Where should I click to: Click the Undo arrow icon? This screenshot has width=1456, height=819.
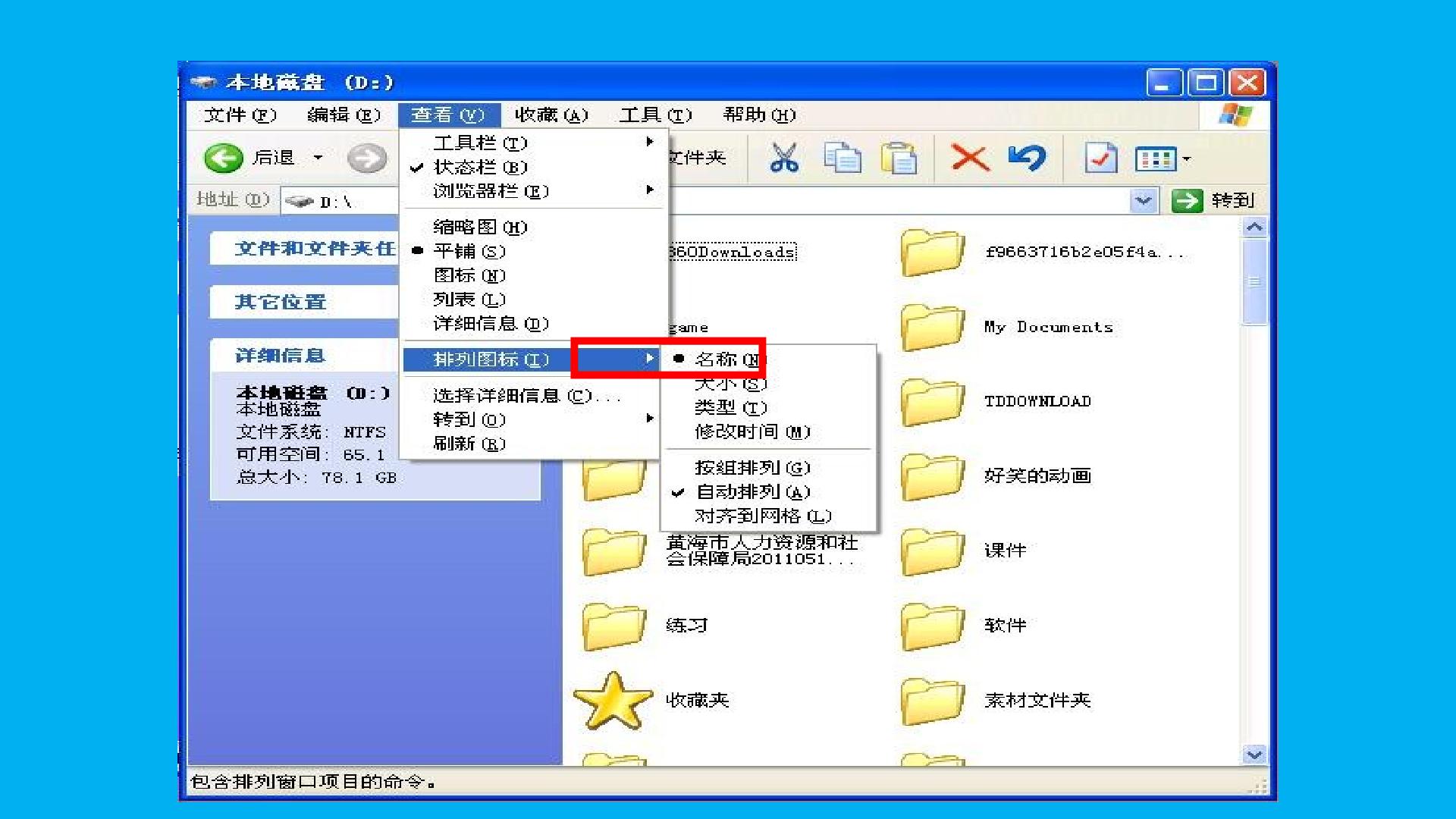click(x=1027, y=158)
